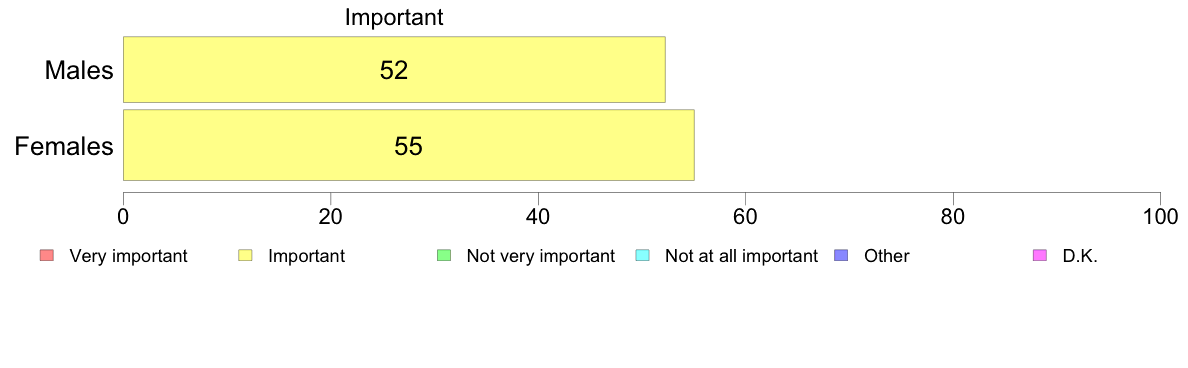Click the red Very important legend swatch
This screenshot has height=368, width=1188.
[x=46, y=256]
